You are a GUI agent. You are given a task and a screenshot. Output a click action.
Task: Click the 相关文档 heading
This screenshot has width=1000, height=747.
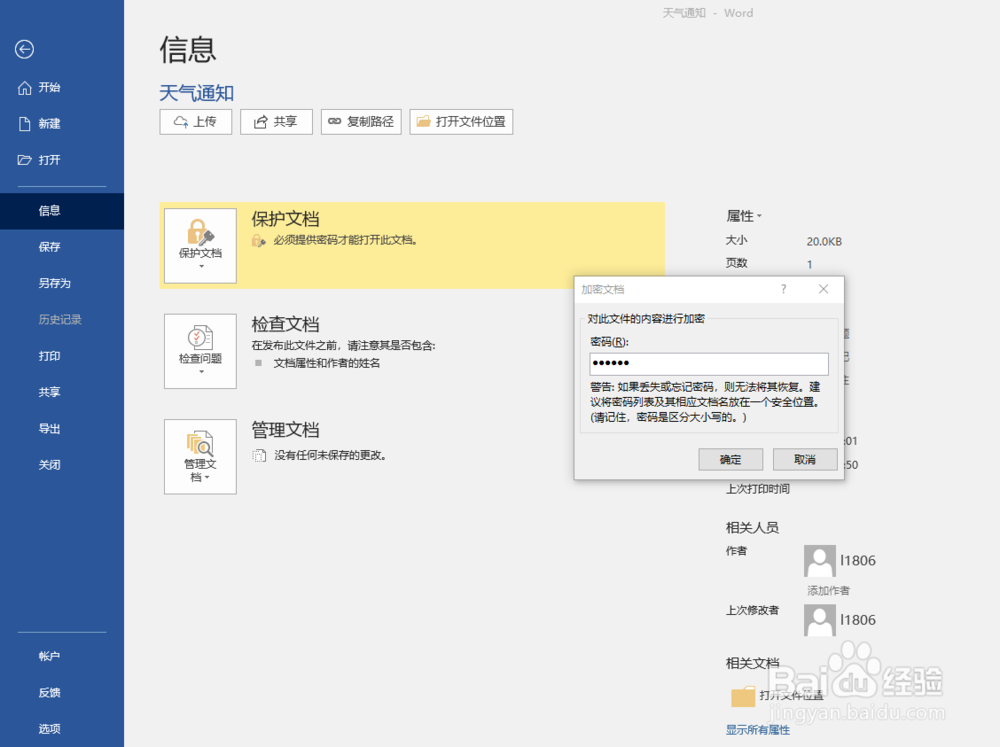tap(753, 663)
